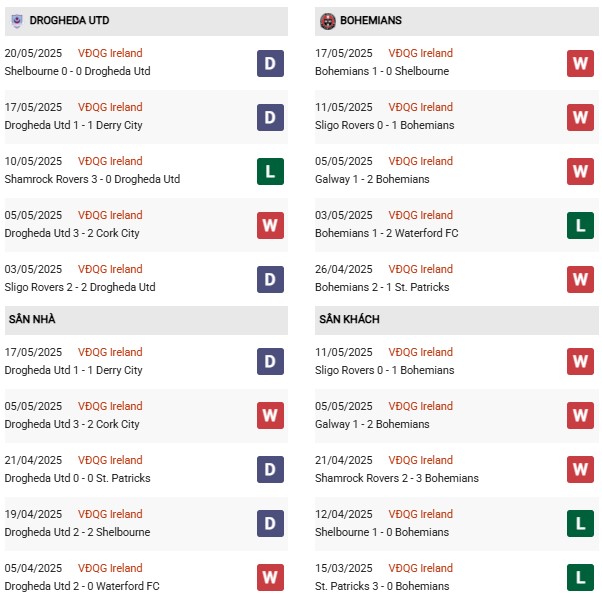This screenshot has width=602, height=600.
Task: Click the W badge for Drogheda 3 - 2 Cork City under Drogheda Utd
Action: [x=270, y=225]
